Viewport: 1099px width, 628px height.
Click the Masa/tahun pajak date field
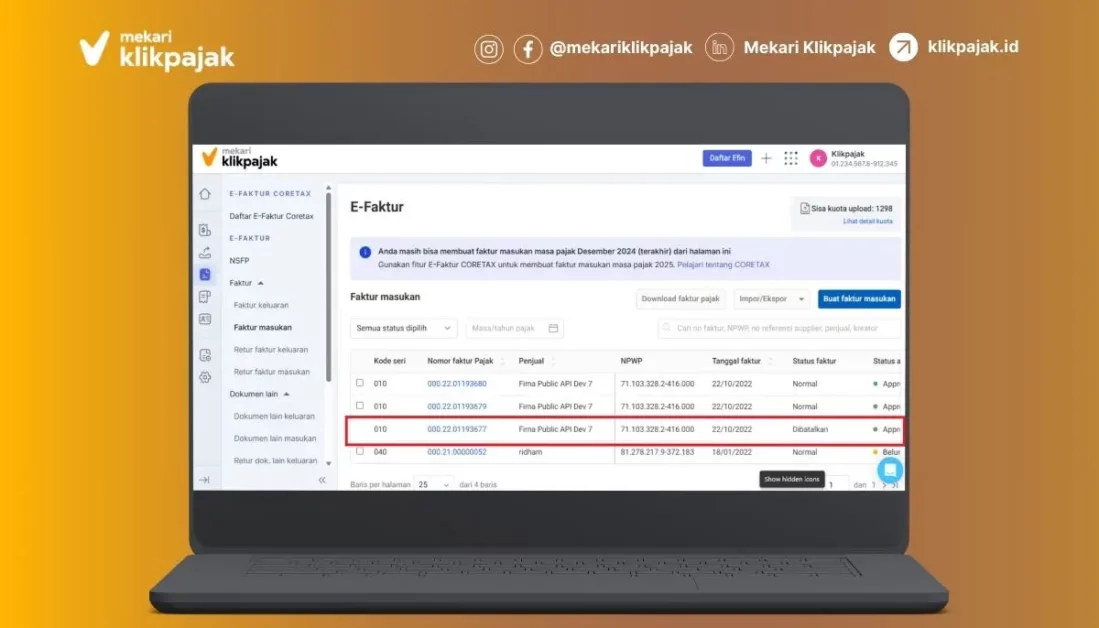pos(514,328)
